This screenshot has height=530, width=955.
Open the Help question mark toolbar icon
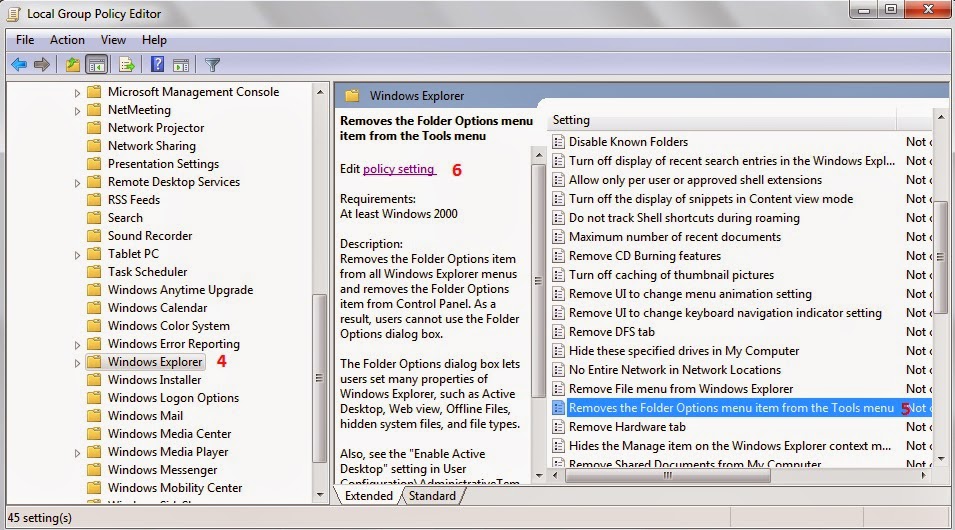click(x=157, y=64)
